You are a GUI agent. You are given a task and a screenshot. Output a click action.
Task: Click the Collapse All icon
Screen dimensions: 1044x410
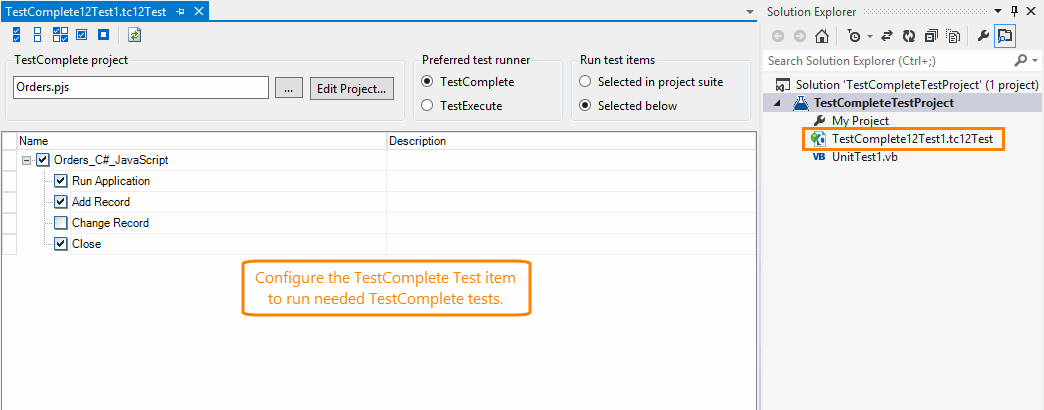(931, 36)
